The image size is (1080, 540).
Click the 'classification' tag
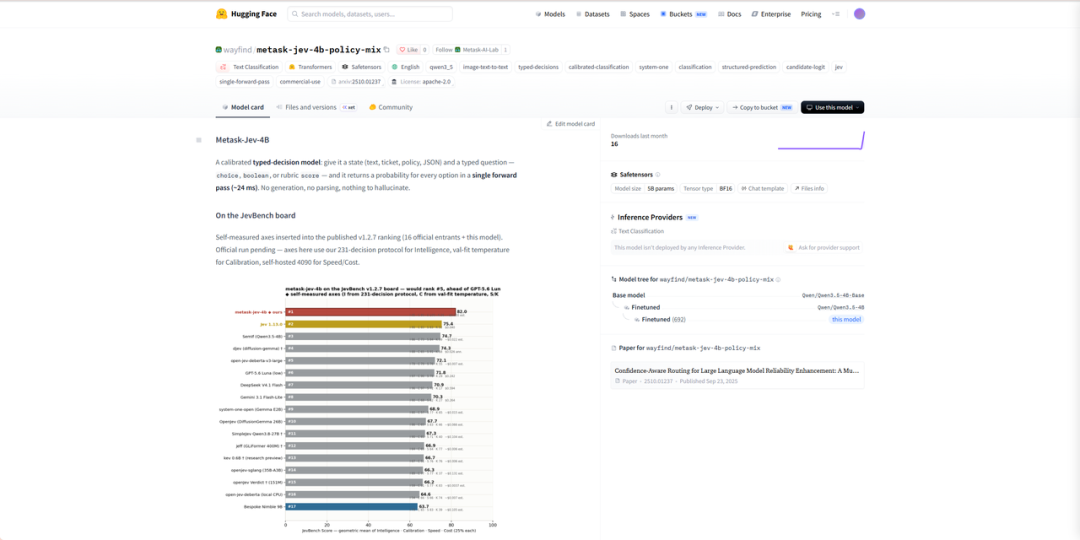[x=695, y=67]
